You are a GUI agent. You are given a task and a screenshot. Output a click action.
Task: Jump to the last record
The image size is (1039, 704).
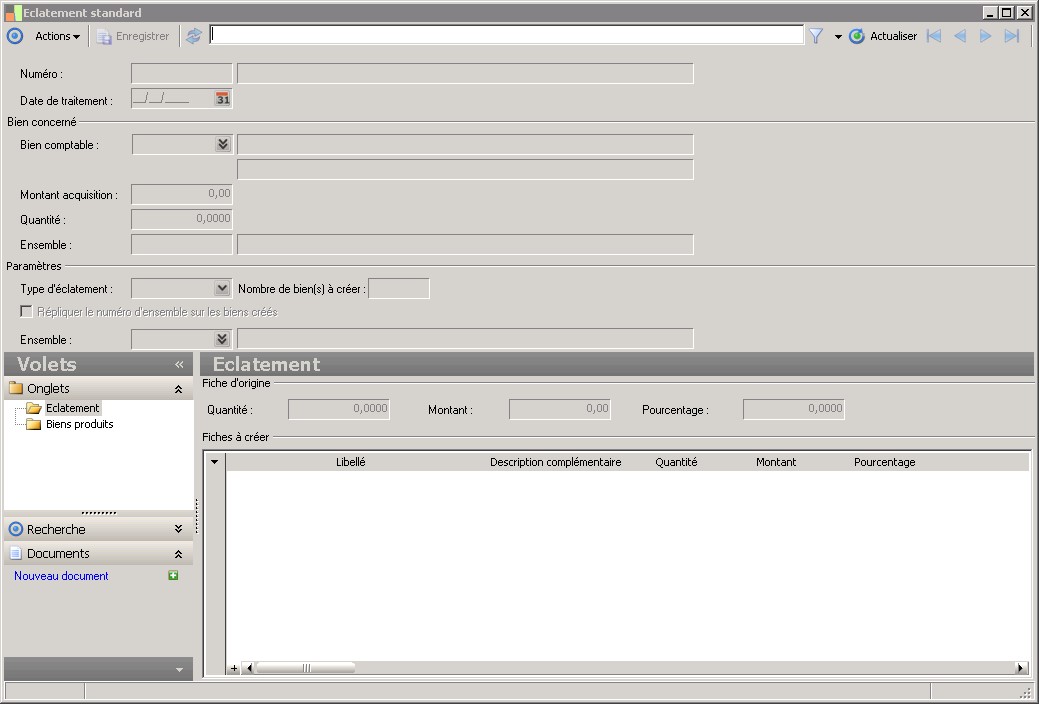point(1011,36)
